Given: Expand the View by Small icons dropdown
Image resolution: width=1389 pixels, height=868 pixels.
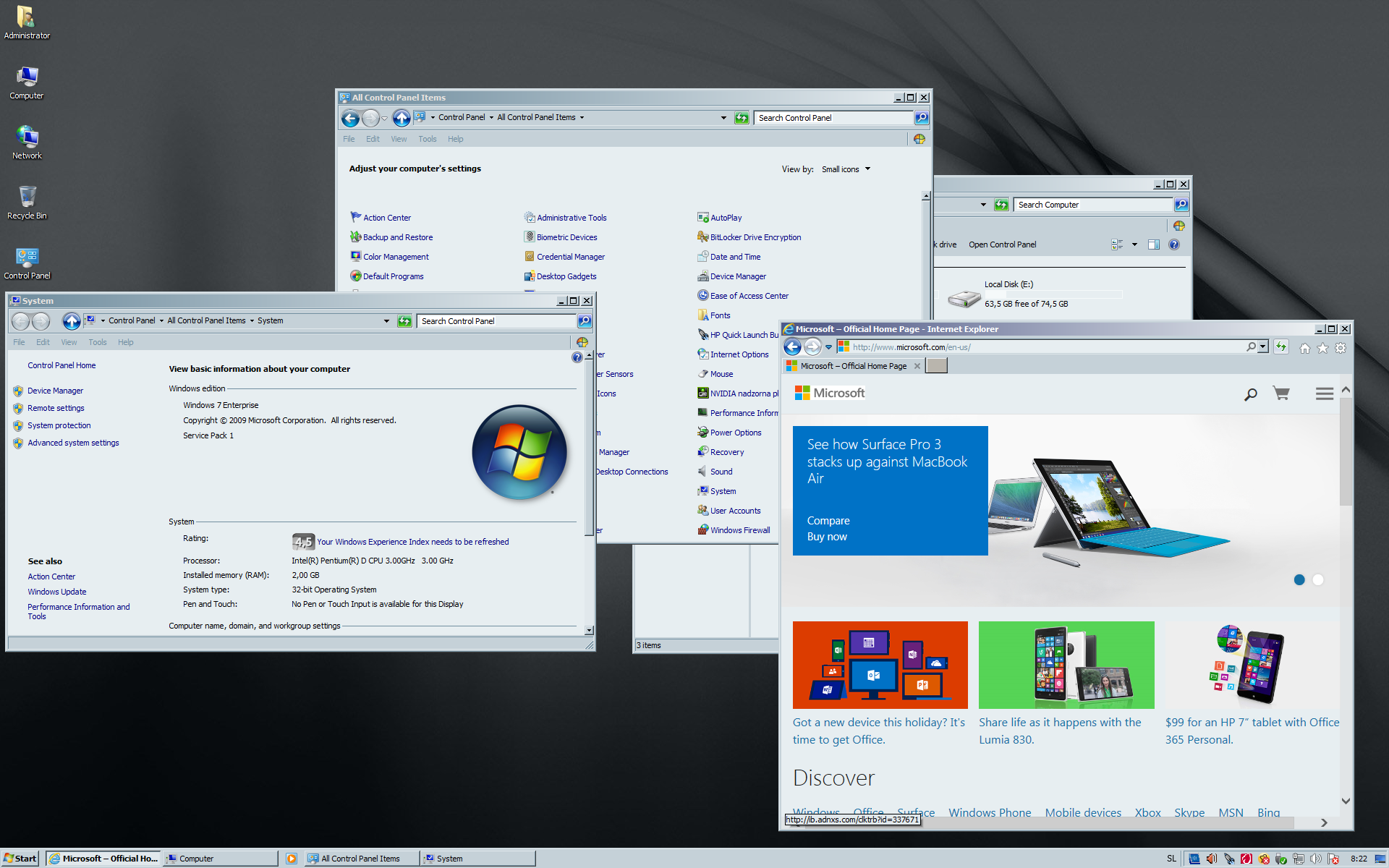Looking at the screenshot, I should (846, 169).
